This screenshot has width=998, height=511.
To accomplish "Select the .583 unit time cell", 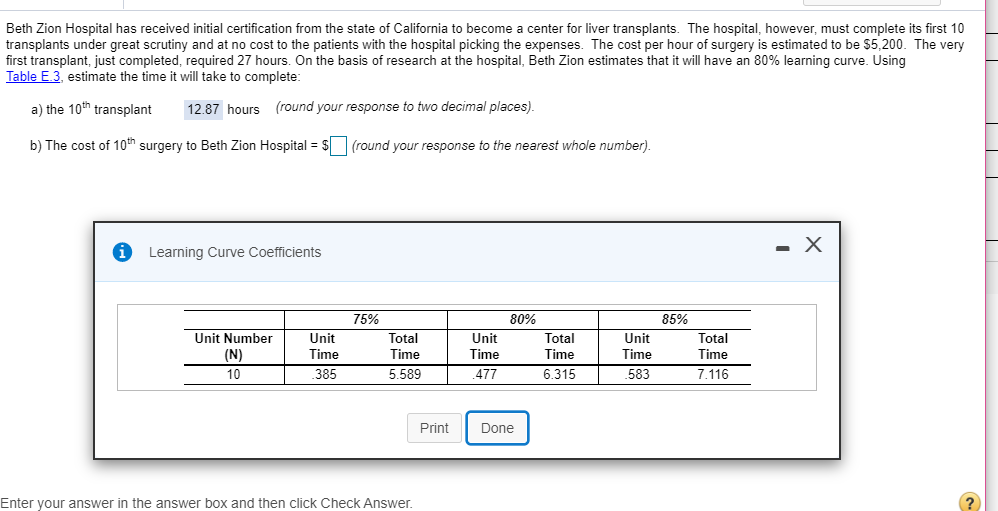I will 637,375.
